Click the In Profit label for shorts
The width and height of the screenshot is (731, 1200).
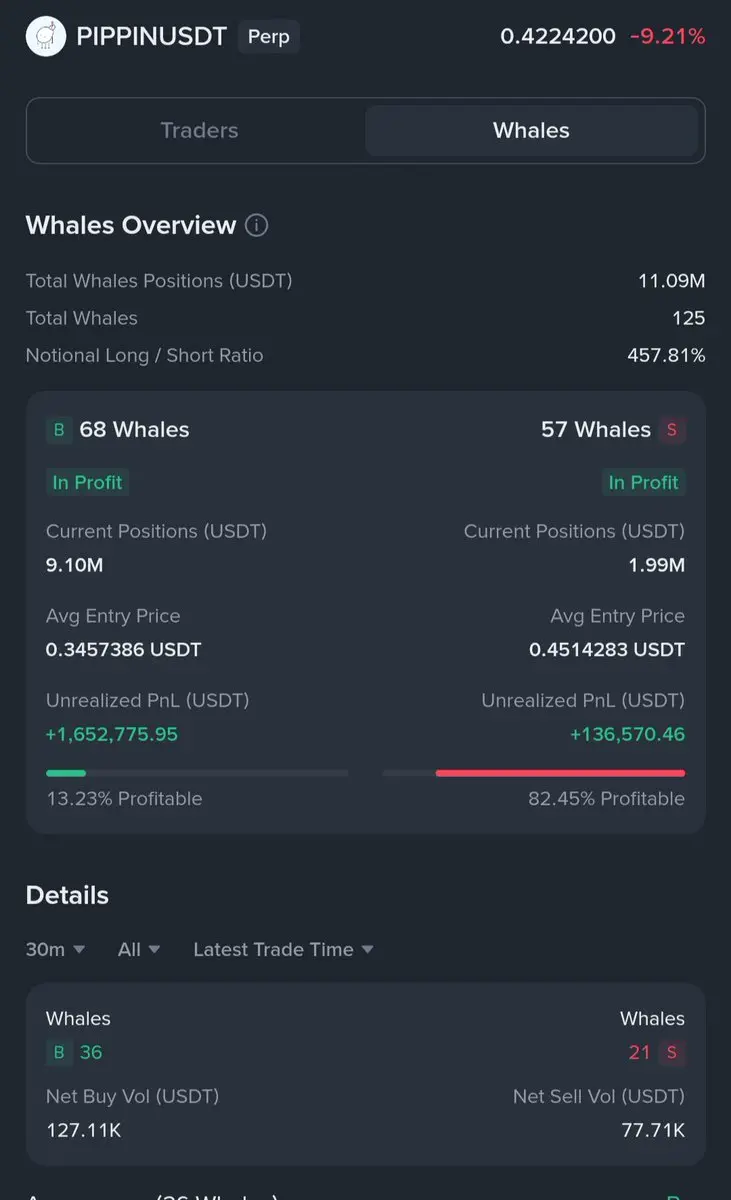tap(644, 482)
